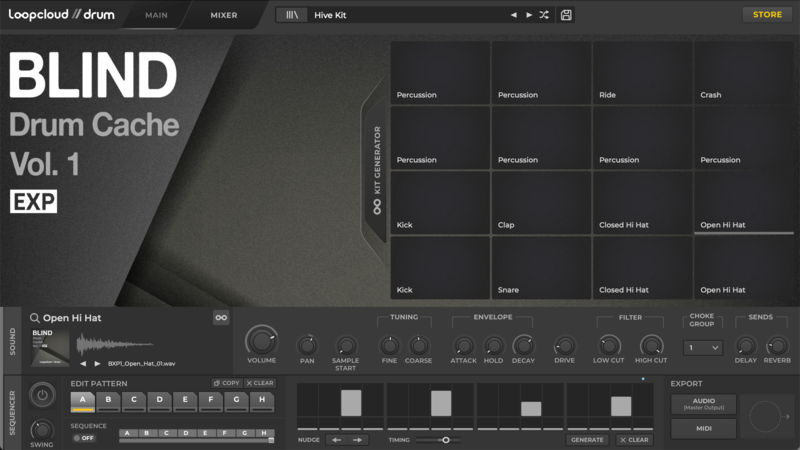Open the preset library browser icon
800x450 pixels.
tap(292, 15)
